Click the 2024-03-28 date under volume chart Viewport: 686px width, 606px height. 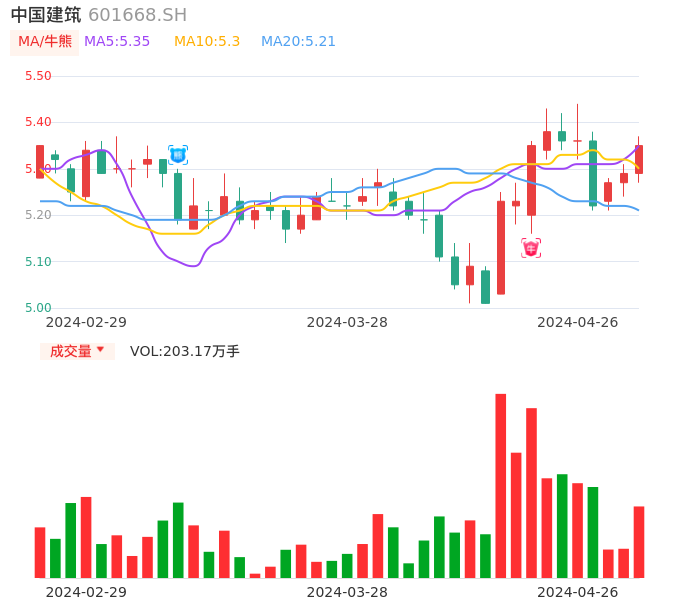347,592
